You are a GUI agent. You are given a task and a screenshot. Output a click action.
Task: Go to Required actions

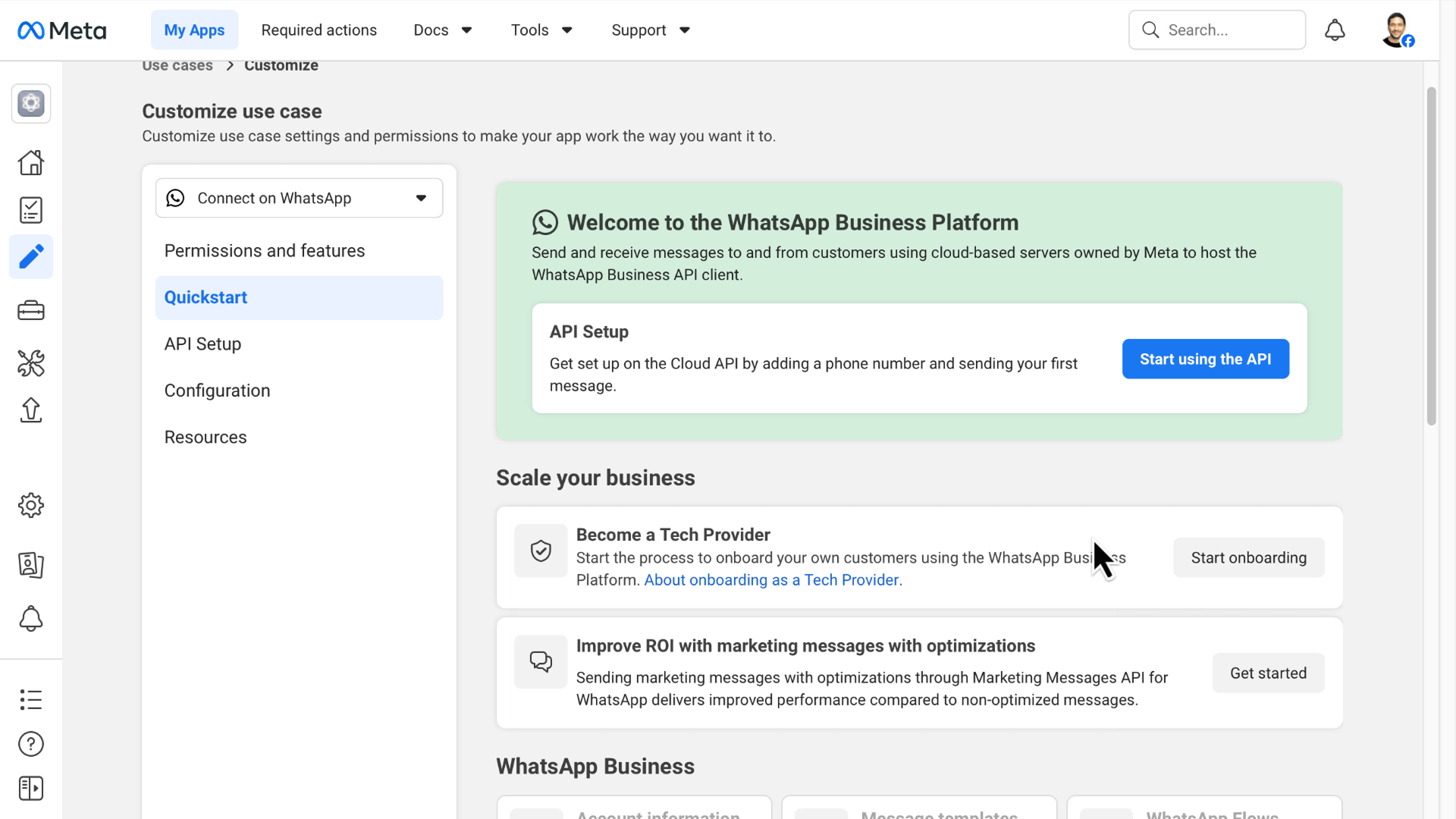click(x=319, y=30)
